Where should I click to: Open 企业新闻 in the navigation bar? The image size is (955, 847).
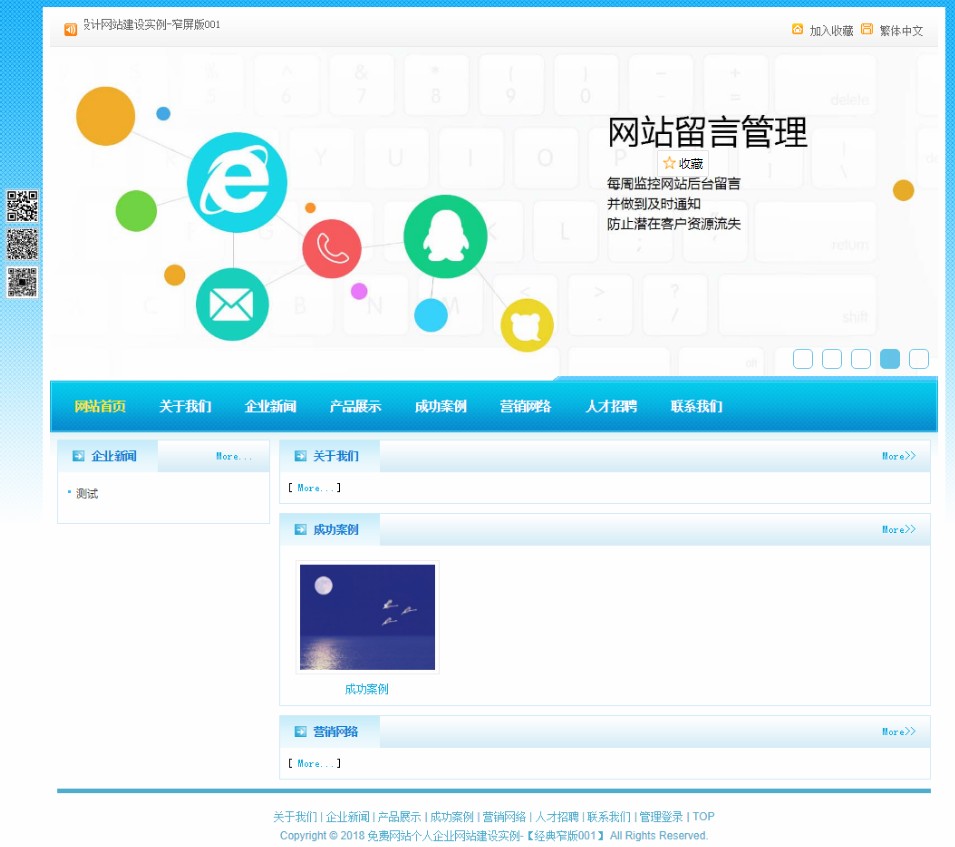pyautogui.click(x=270, y=406)
